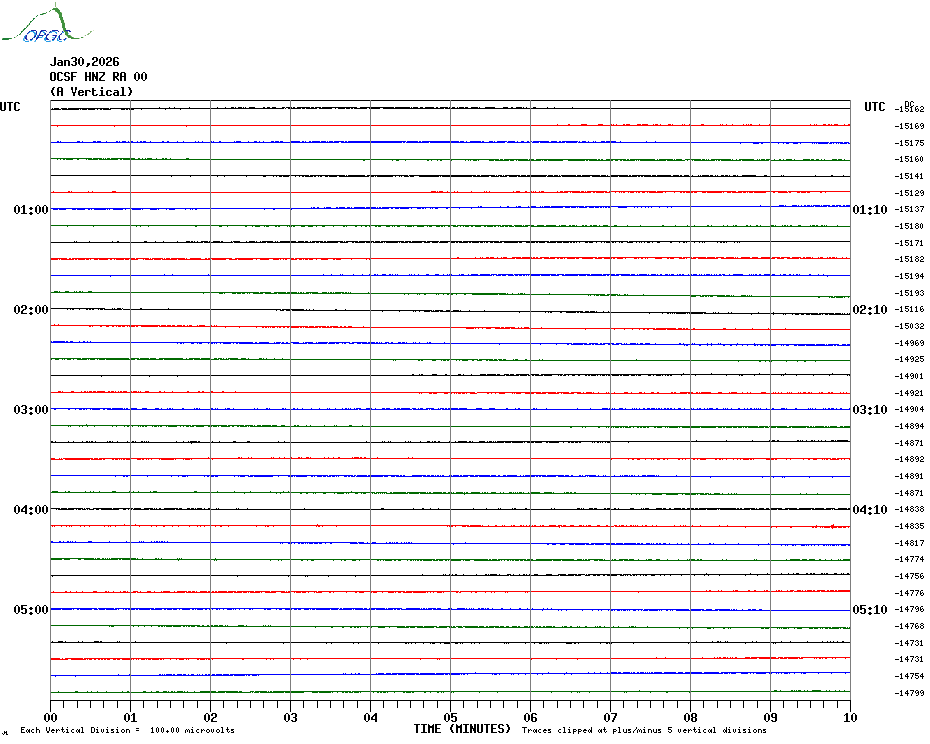Viewport: 930px width, 744px height.
Task: Click the DC offset value -14921
Action: point(910,393)
